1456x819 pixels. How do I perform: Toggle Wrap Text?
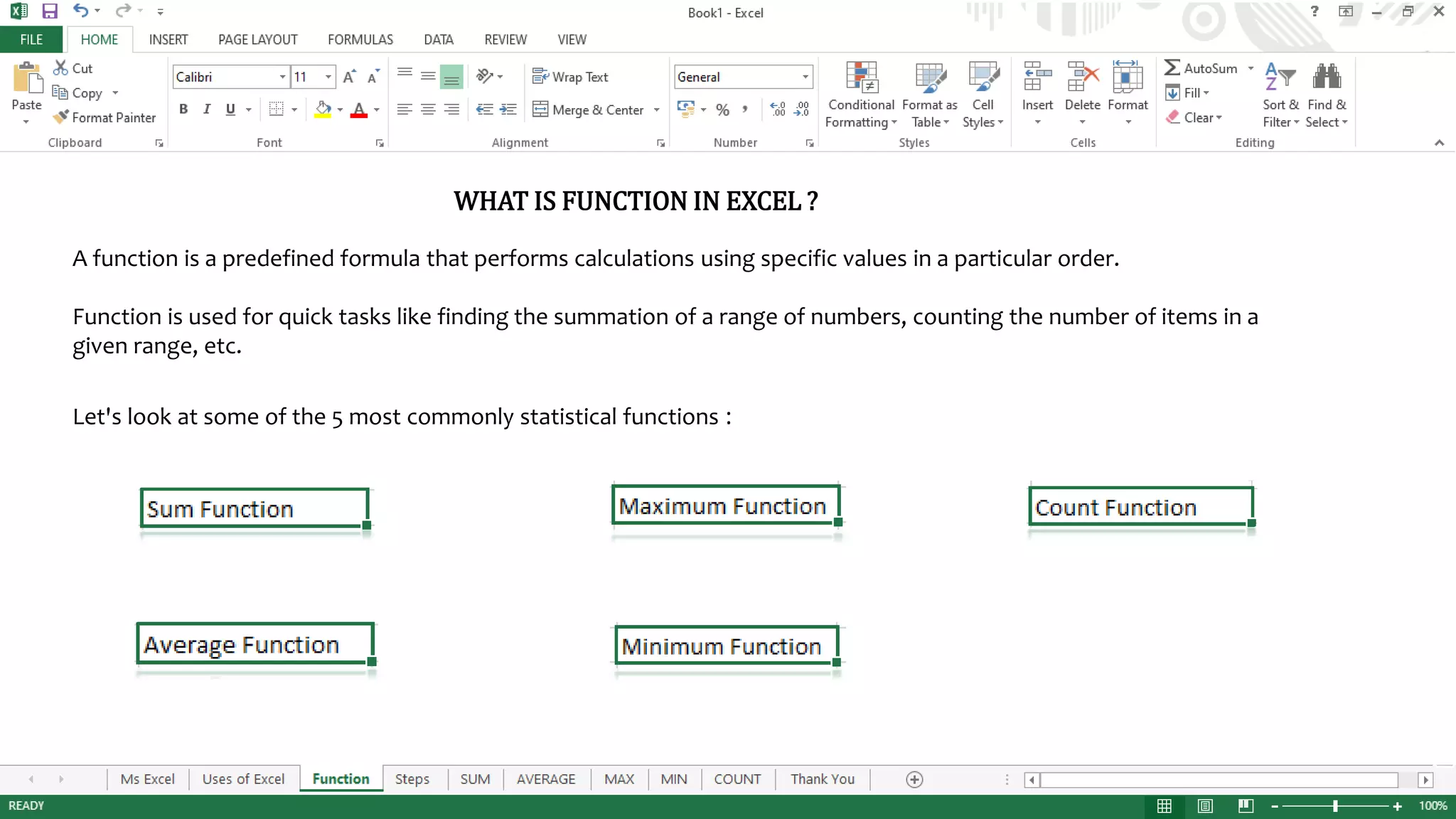point(570,77)
